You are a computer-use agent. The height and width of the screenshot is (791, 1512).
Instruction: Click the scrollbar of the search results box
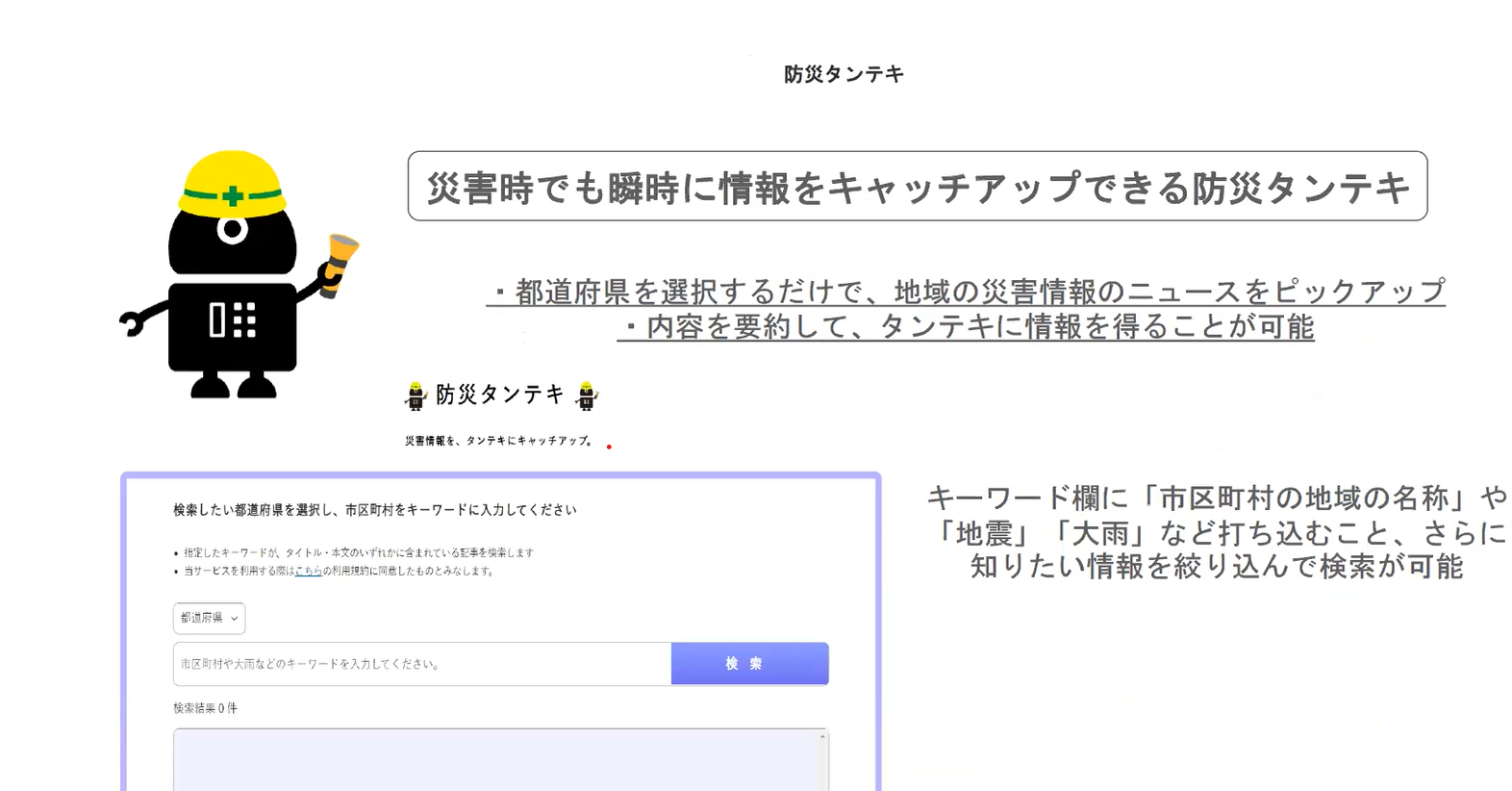click(x=822, y=760)
